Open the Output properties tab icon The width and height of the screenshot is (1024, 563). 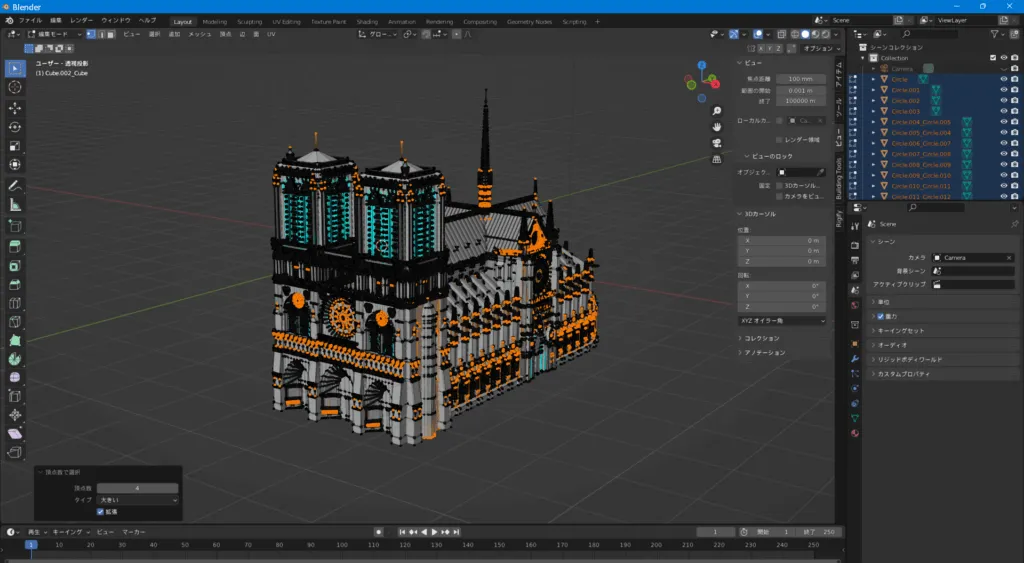855,260
